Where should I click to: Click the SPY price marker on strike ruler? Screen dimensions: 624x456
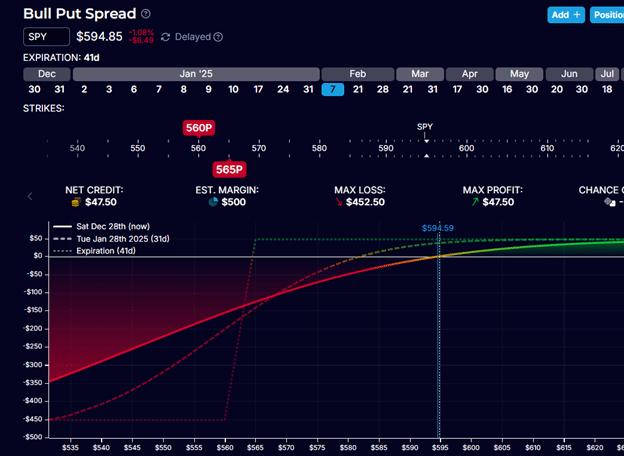[x=425, y=127]
